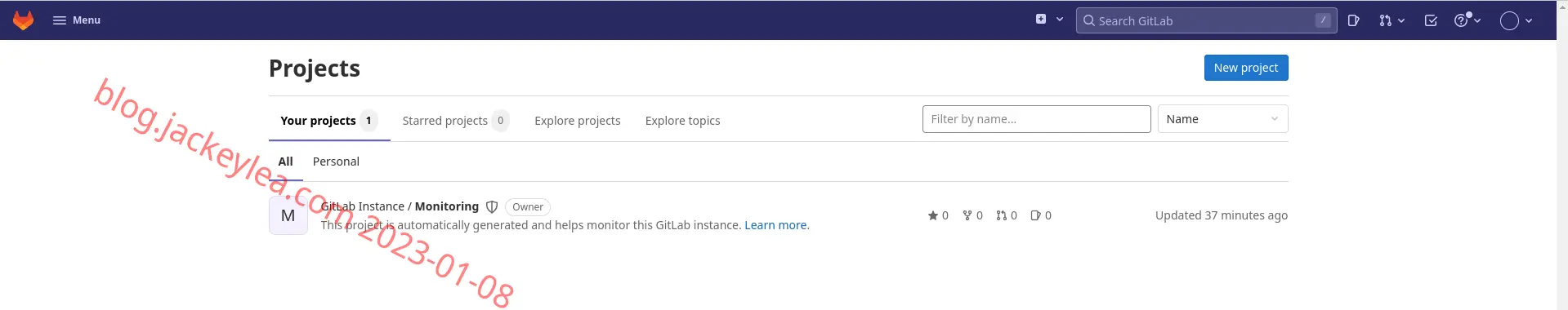Follow the Learn more link

(775, 225)
